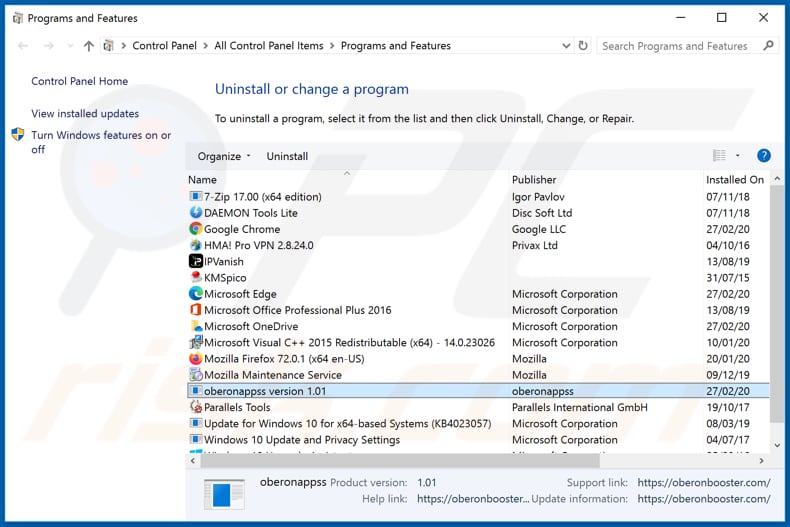The image size is (790, 527).
Task: Click the Visual C++ Redistributable icon
Action: (x=195, y=342)
